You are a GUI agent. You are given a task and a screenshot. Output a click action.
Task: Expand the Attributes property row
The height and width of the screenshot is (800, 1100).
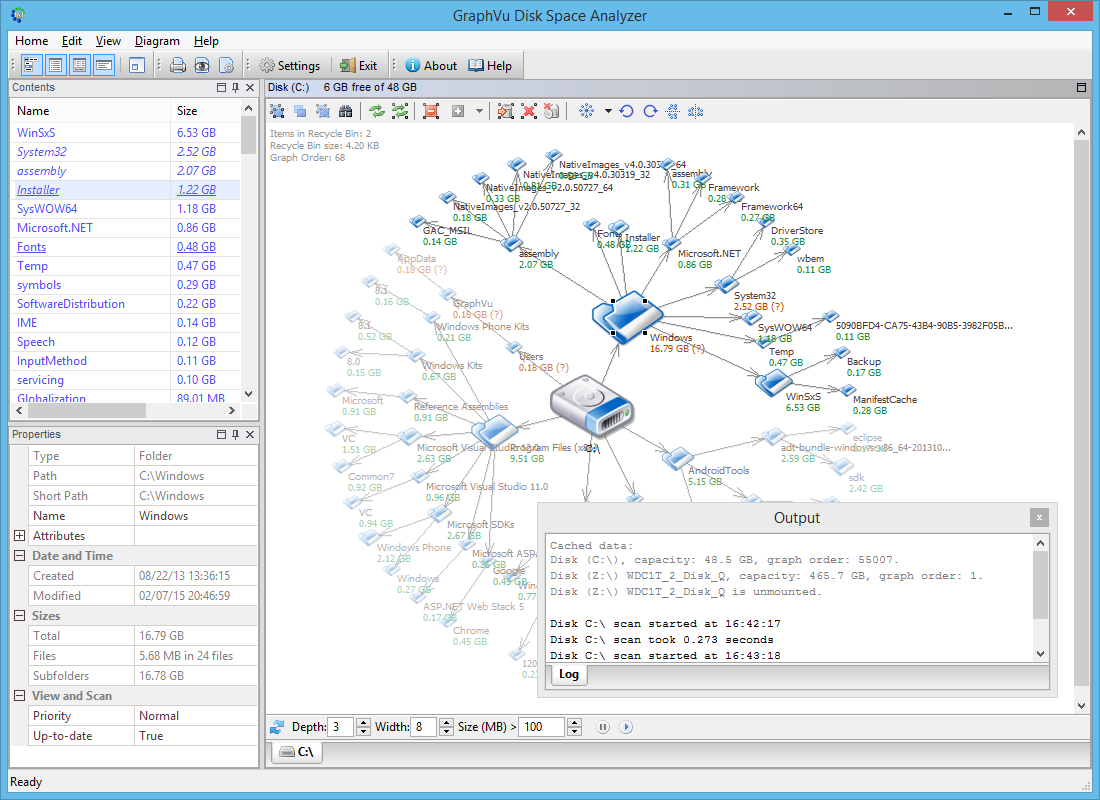point(19,536)
